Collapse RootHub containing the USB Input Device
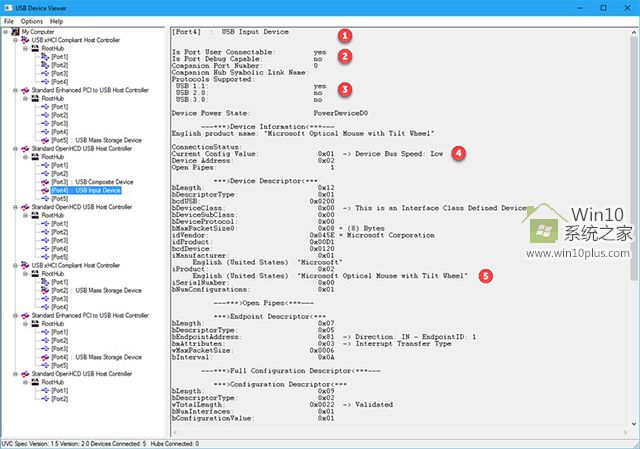The height and width of the screenshot is (449, 640). click(x=25, y=157)
